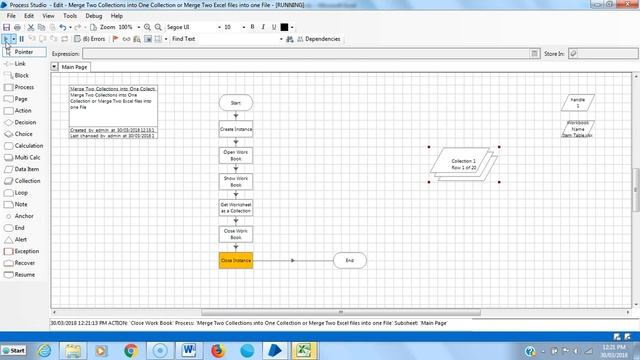Open the Find Text dropdown arrow
The width and height of the screenshot is (640, 360).
tap(281, 39)
